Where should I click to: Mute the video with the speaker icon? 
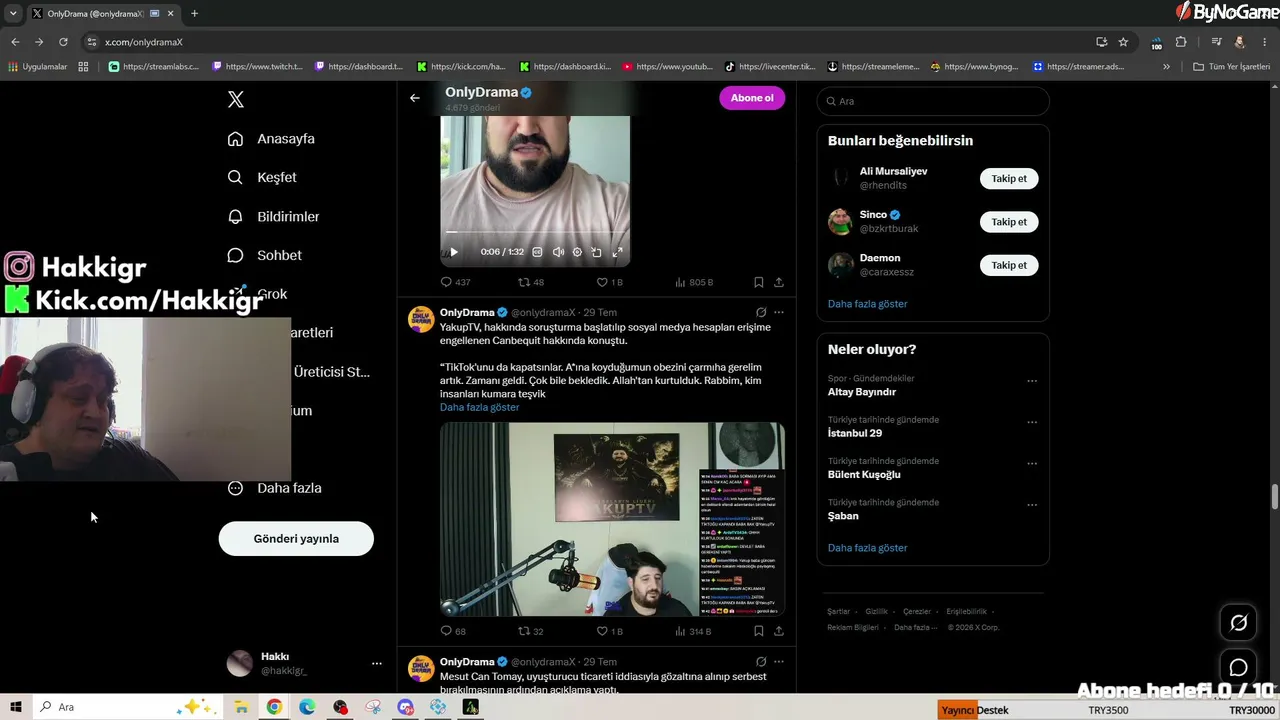(558, 252)
